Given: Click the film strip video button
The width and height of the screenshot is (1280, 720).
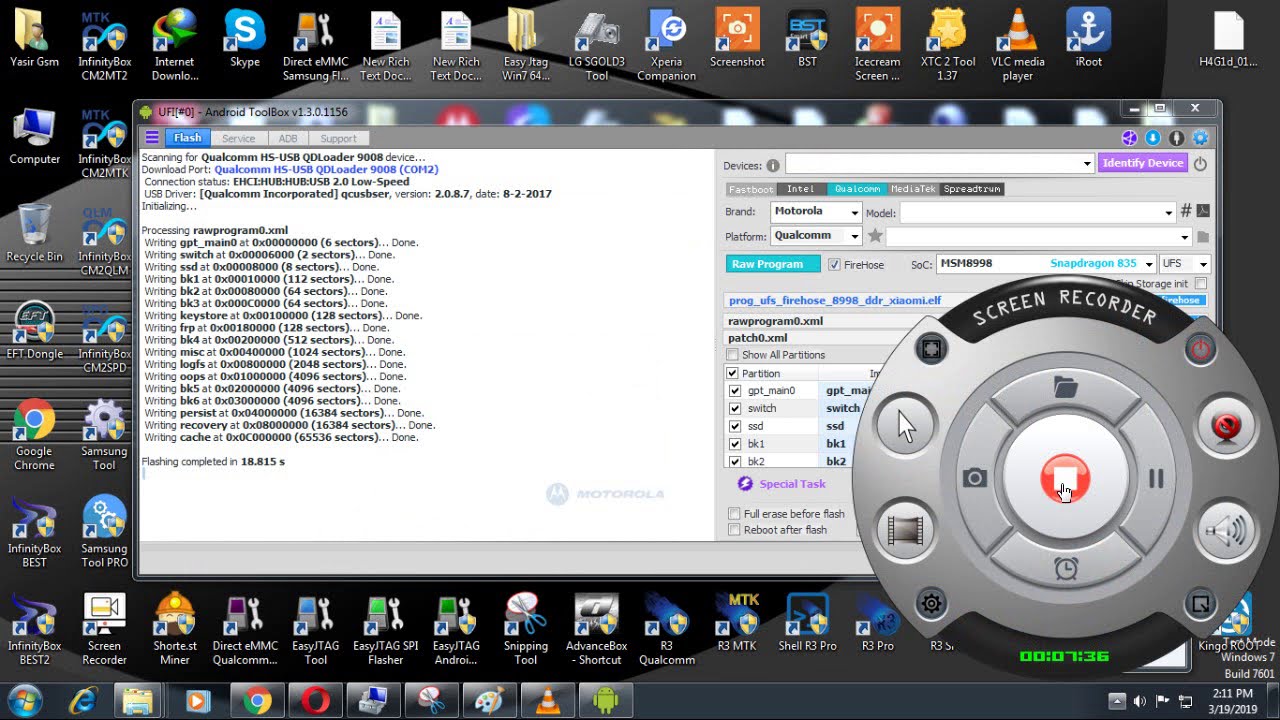Looking at the screenshot, I should [905, 531].
